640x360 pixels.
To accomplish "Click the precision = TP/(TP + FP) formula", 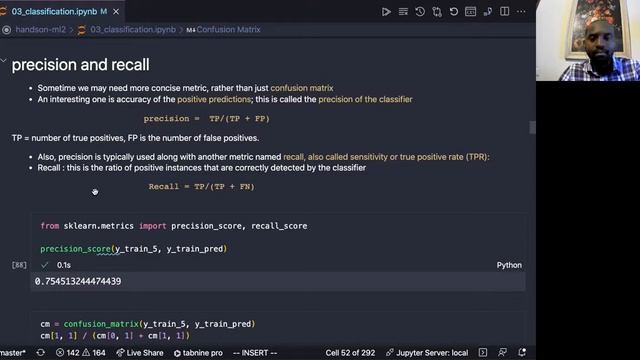I will [x=206, y=118].
